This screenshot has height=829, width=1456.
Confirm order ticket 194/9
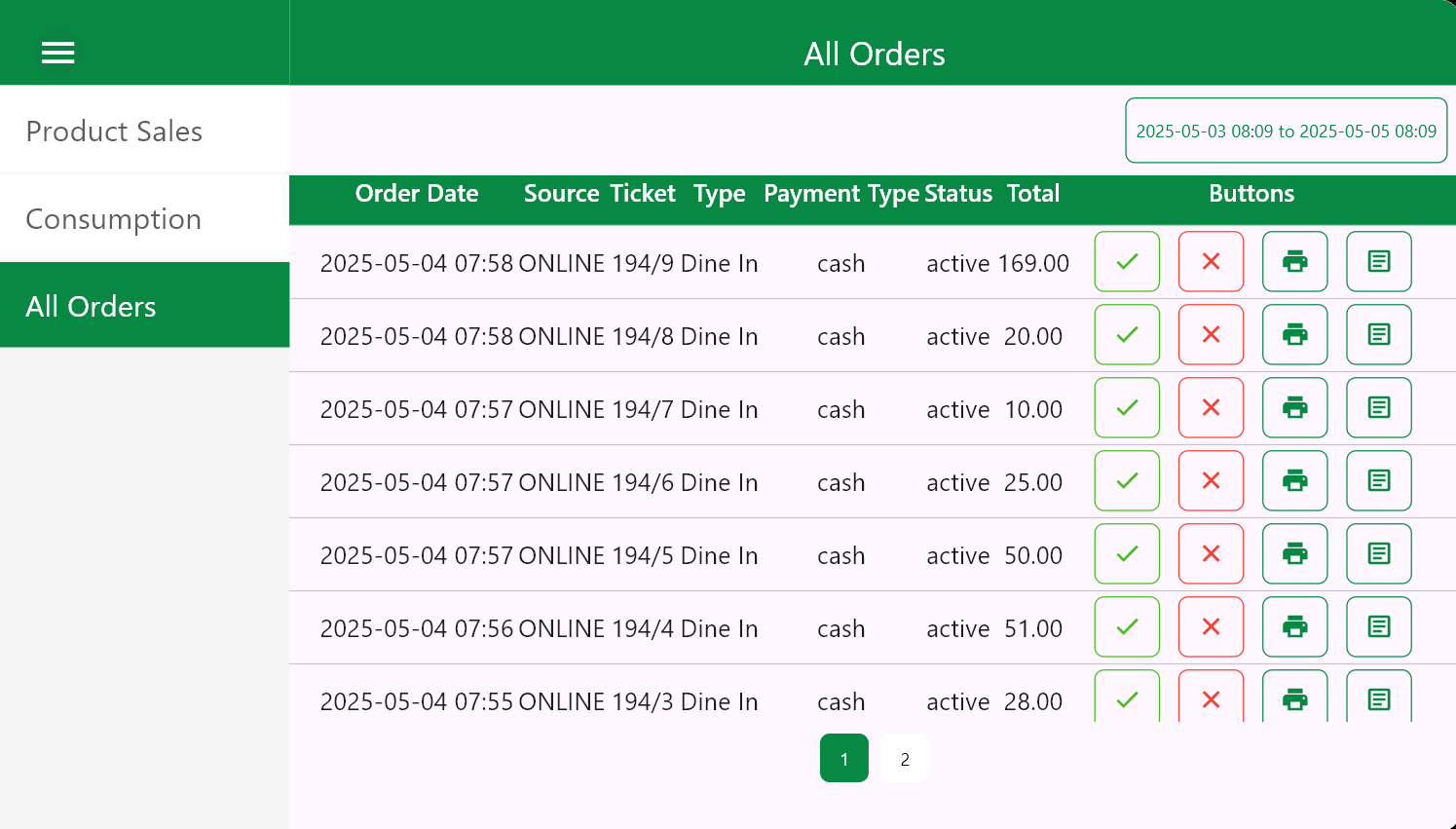[1127, 261]
